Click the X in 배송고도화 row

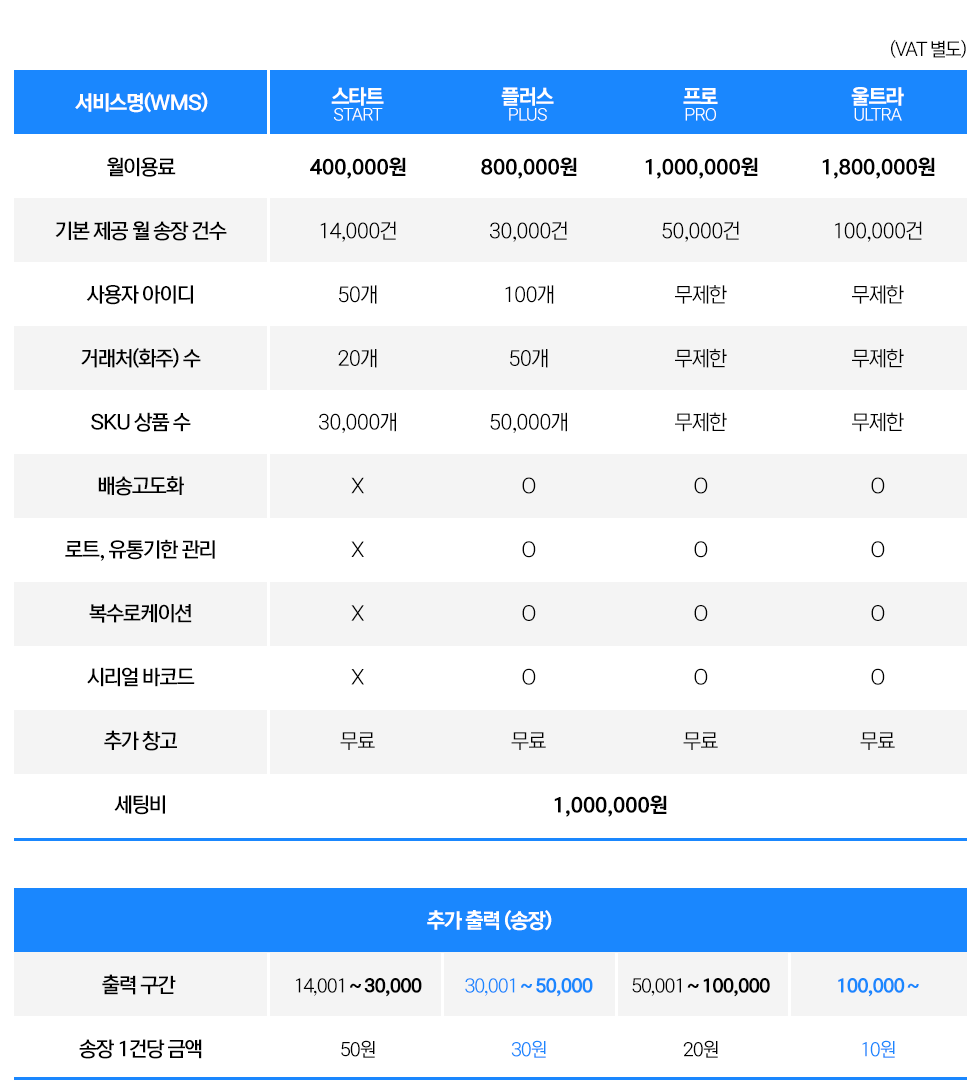[358, 486]
